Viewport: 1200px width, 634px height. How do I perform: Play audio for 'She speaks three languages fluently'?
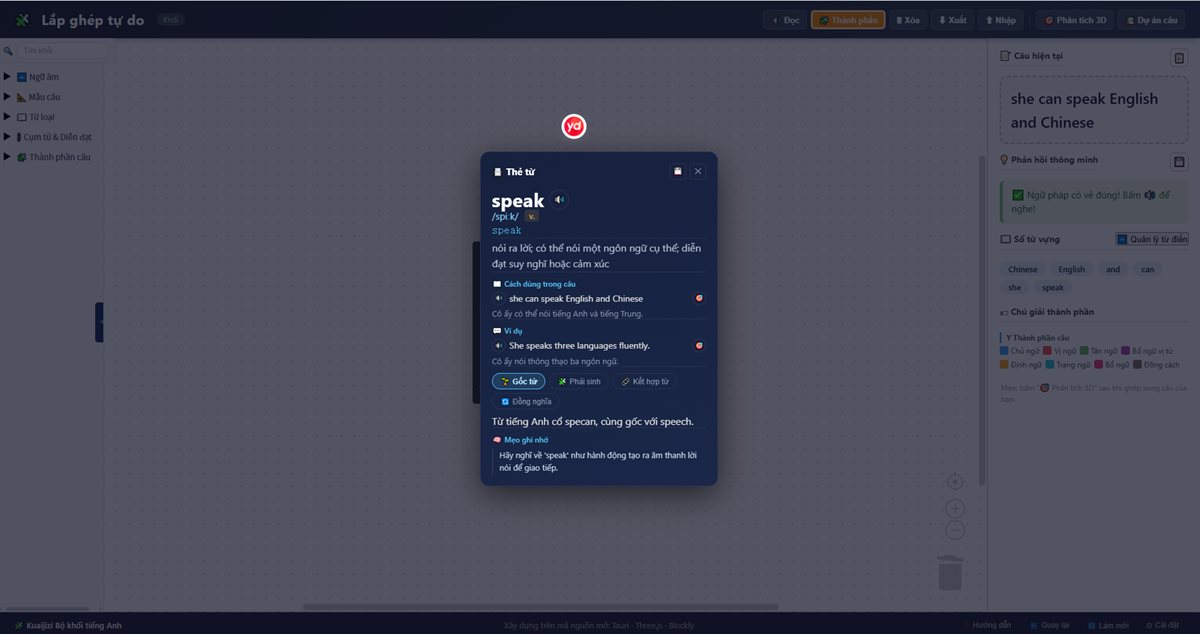point(499,345)
